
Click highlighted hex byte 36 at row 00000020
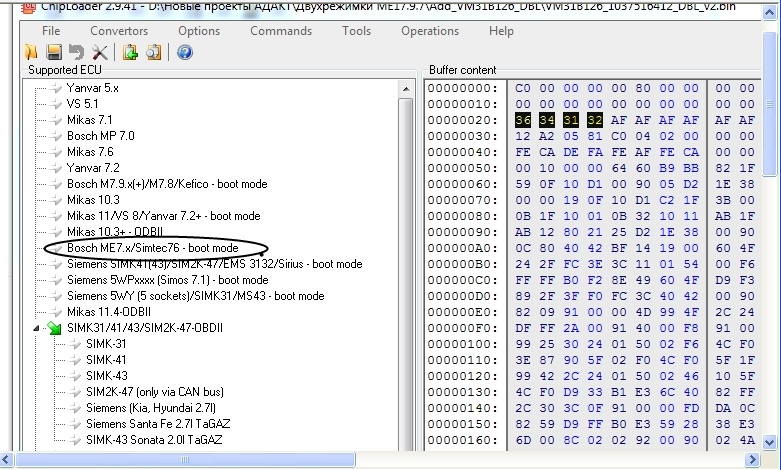[x=522, y=120]
